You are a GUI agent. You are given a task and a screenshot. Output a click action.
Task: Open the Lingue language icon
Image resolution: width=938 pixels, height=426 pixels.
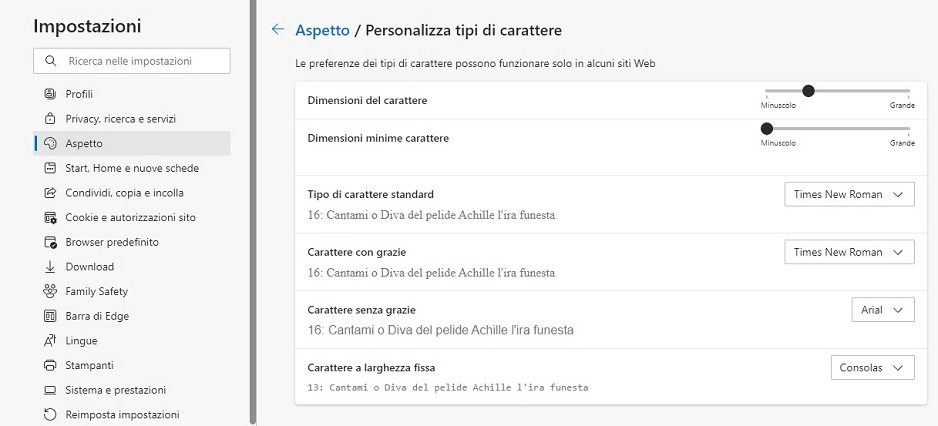click(50, 340)
